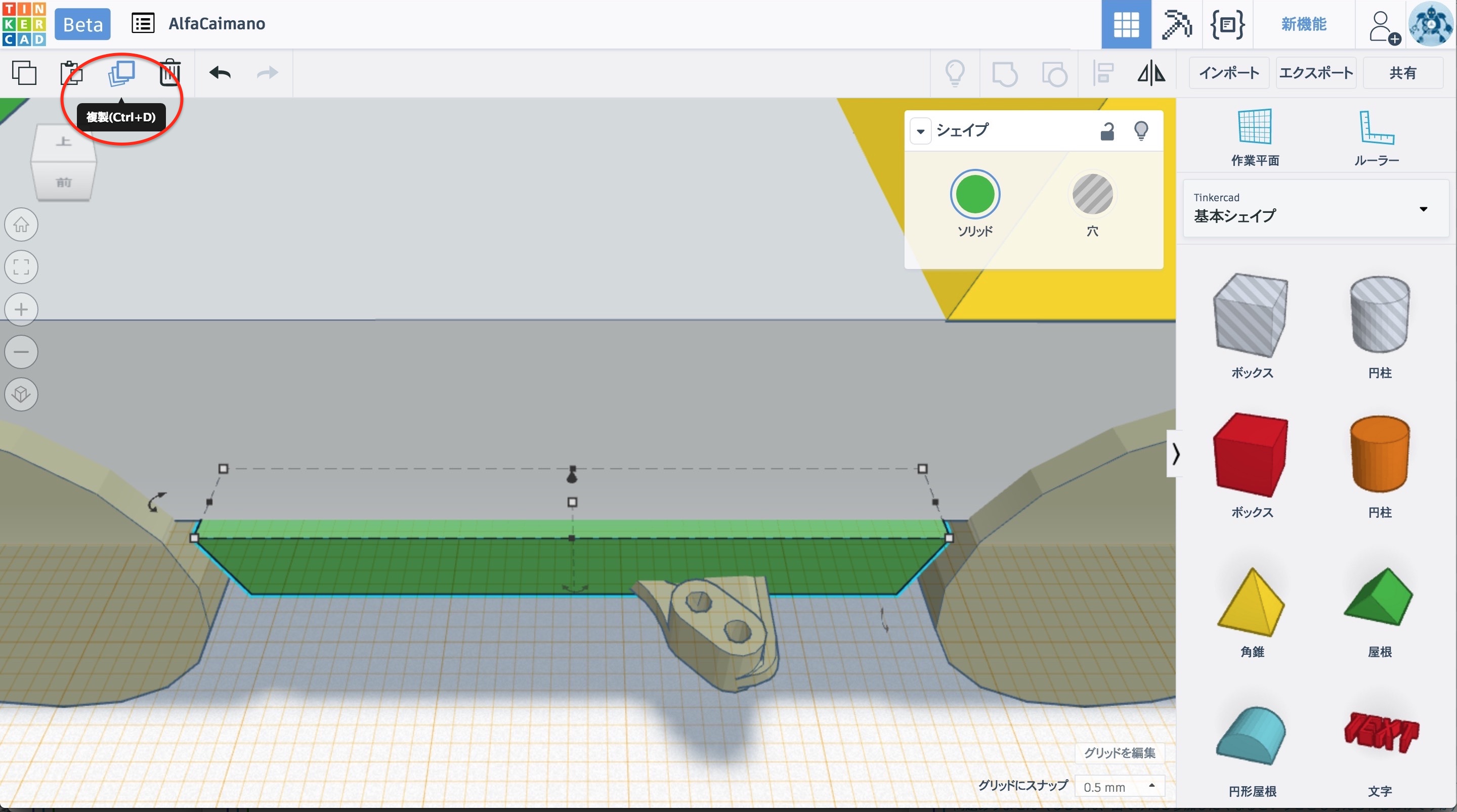
Task: Click the mirror flip tool icon
Action: click(1151, 73)
